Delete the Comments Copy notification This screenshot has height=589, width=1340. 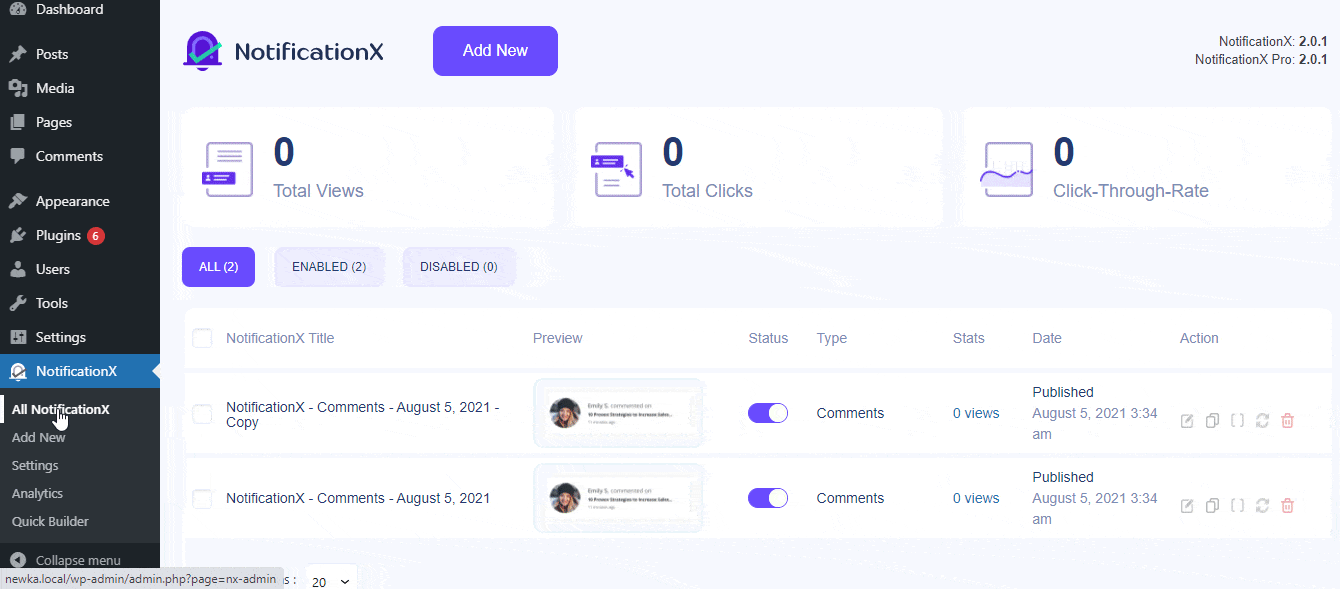(1287, 421)
